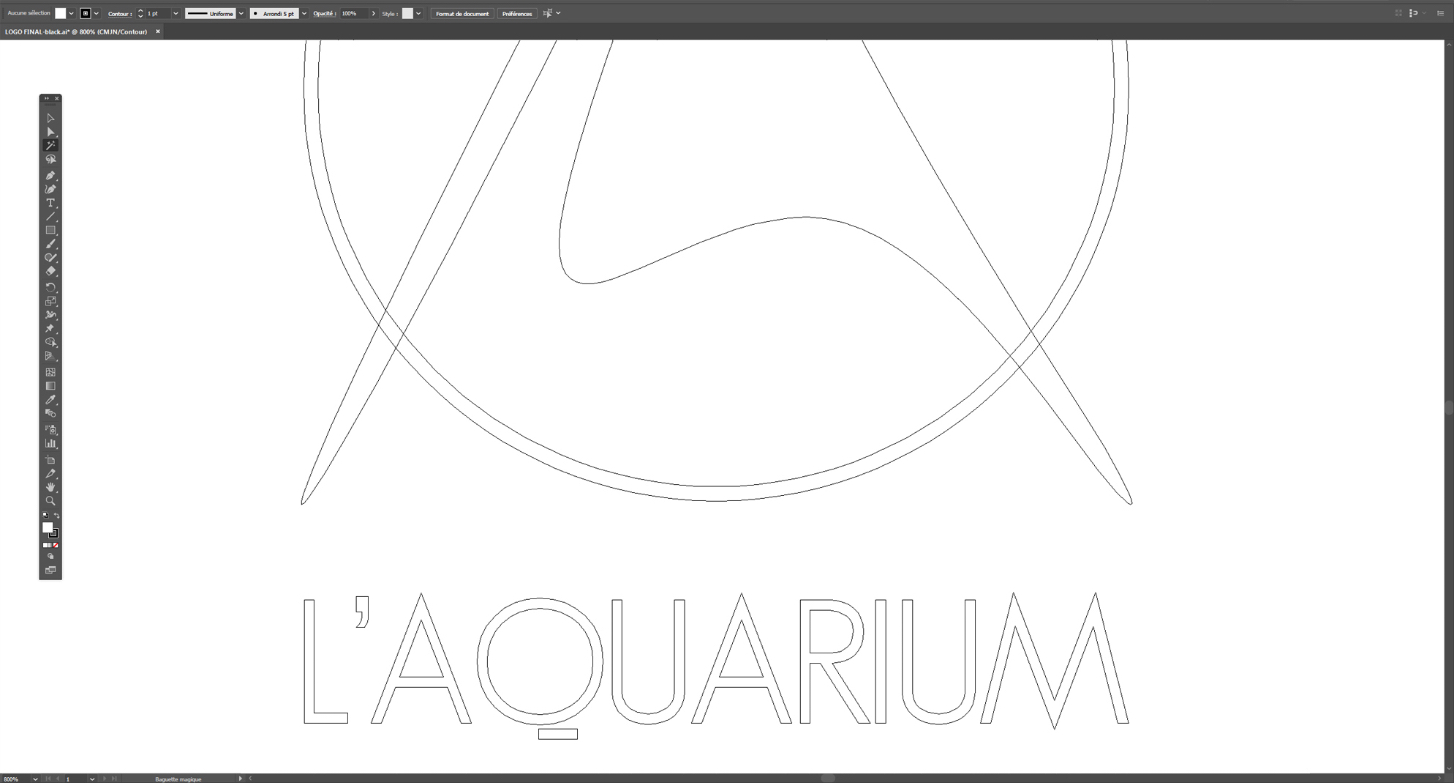
Task: Open the Arrondi 5 pt brush dropdown
Action: (x=304, y=13)
